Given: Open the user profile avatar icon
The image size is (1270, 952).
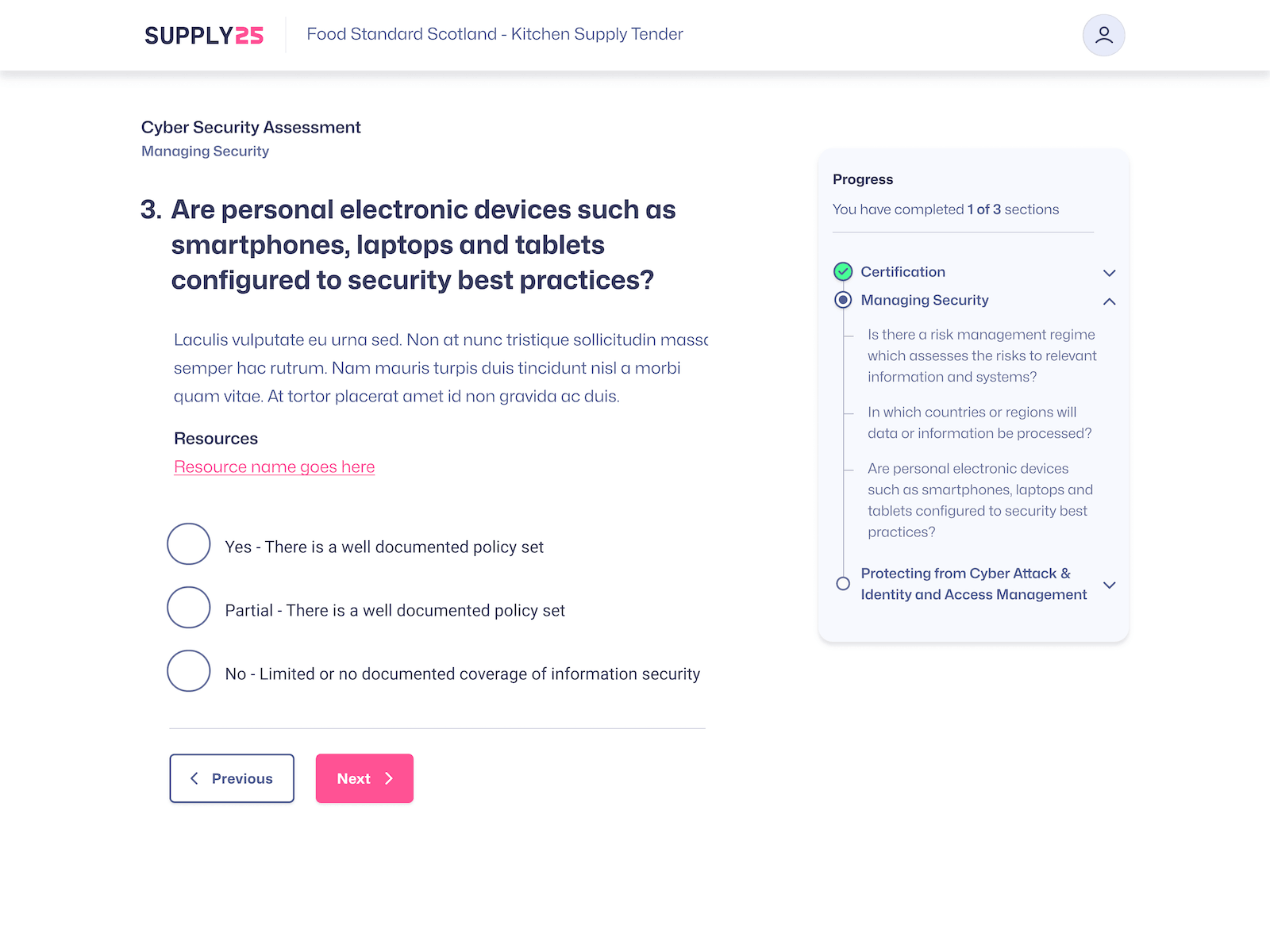Looking at the screenshot, I should pos(1103,36).
